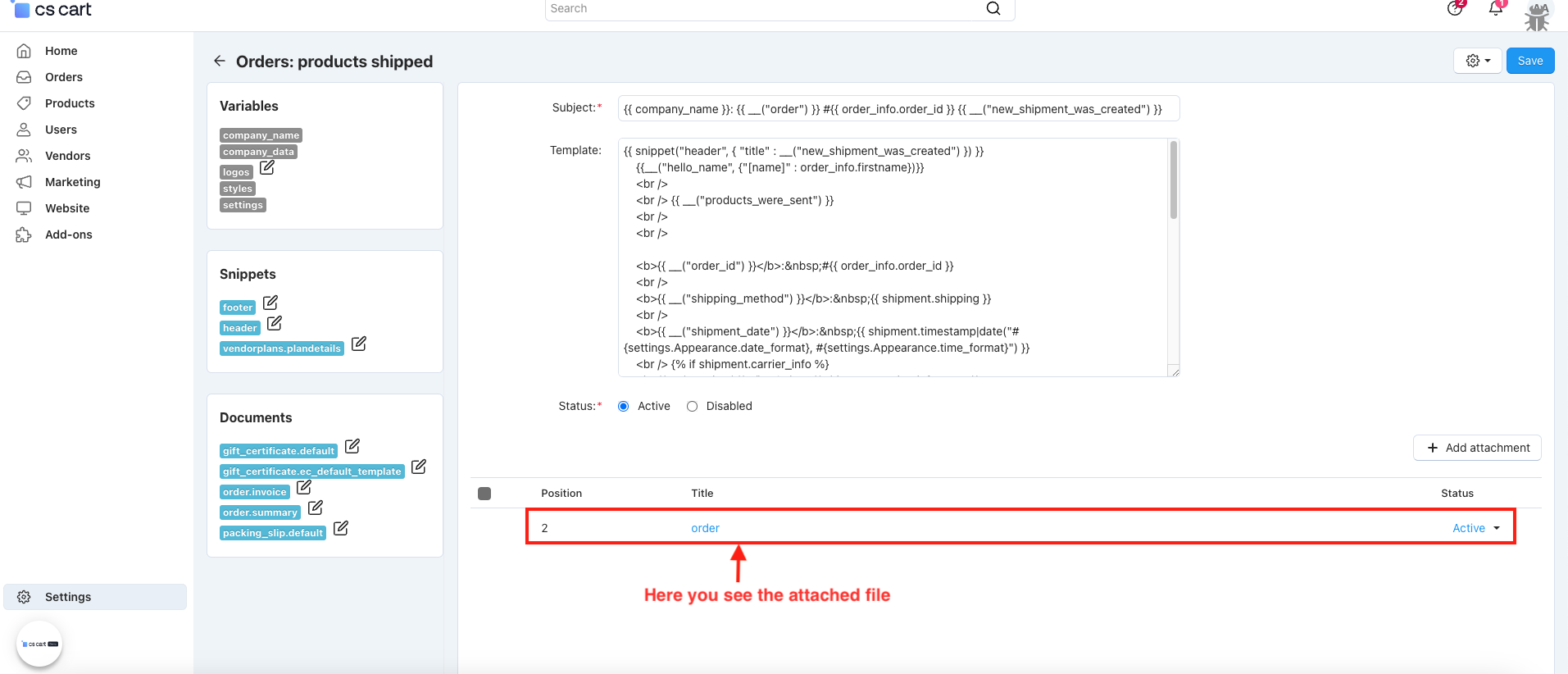Image resolution: width=1568 pixels, height=674 pixels.
Task: Open the order attachment link
Action: click(705, 528)
